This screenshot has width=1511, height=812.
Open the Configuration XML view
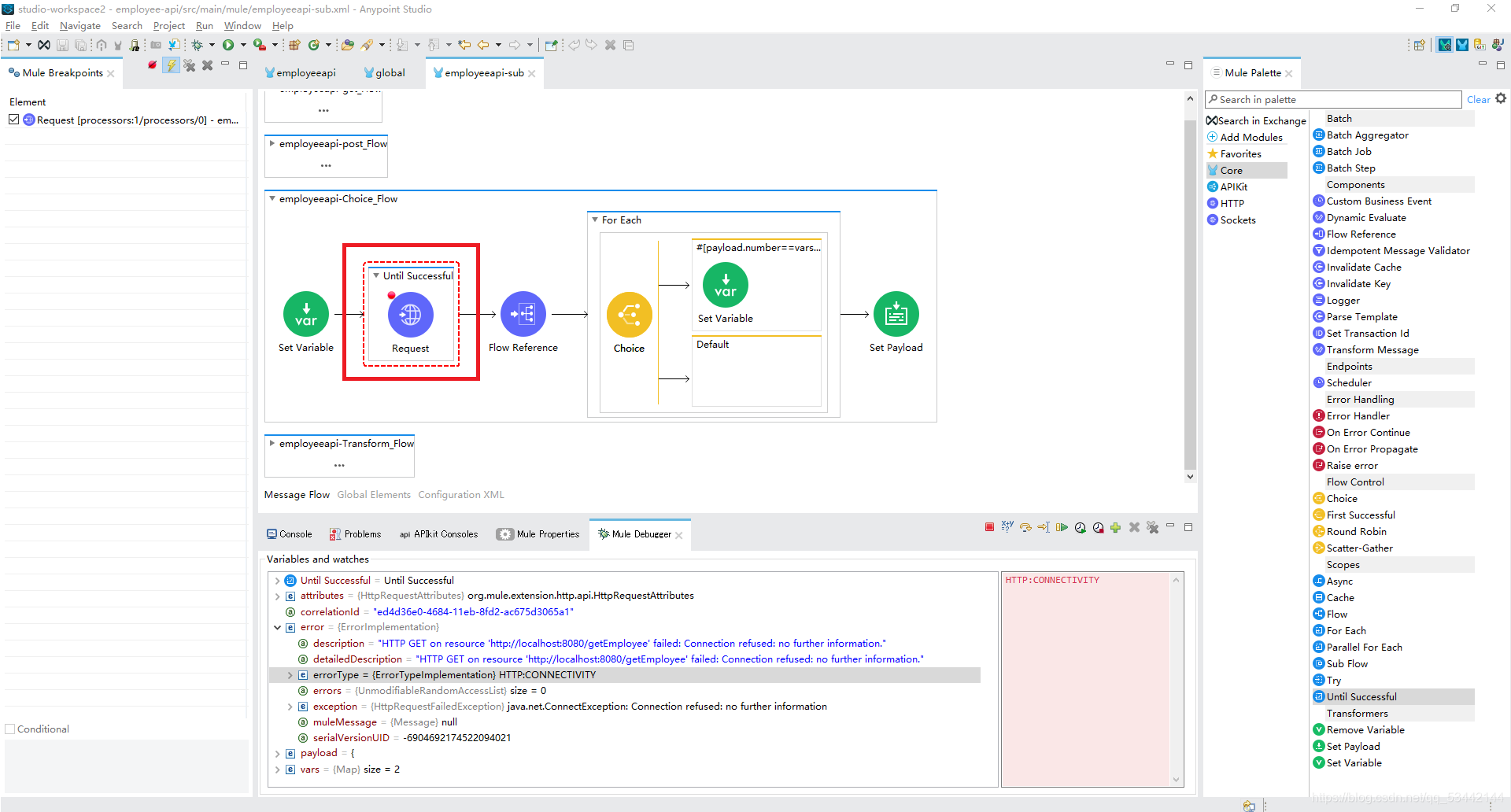(x=461, y=495)
